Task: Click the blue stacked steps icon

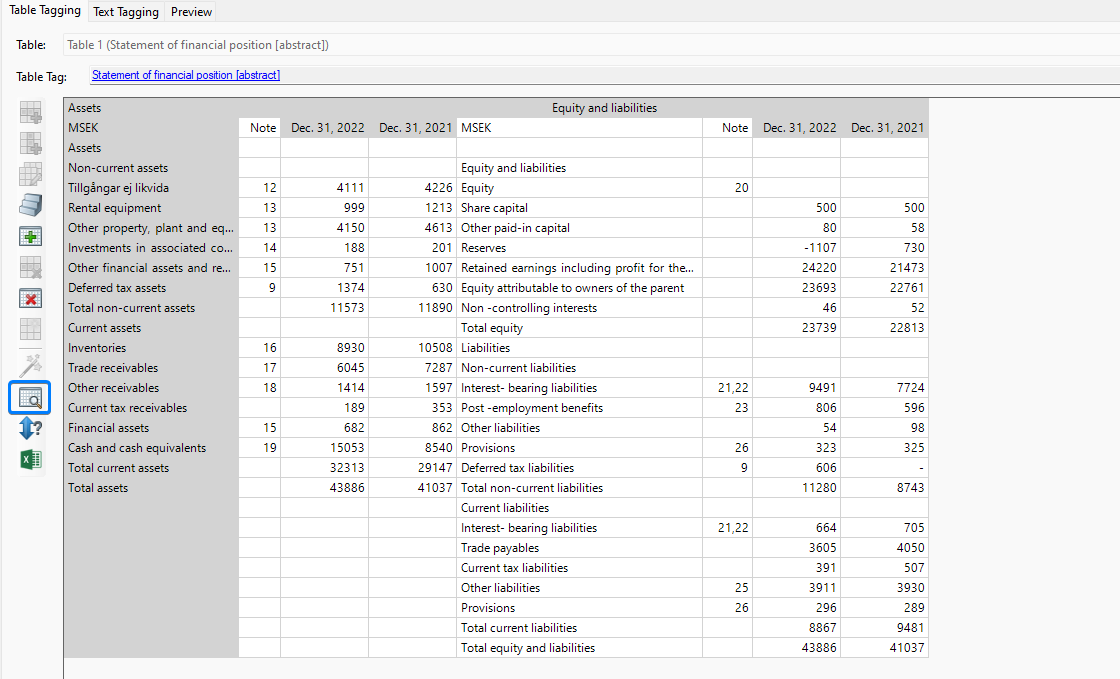Action: (31, 205)
